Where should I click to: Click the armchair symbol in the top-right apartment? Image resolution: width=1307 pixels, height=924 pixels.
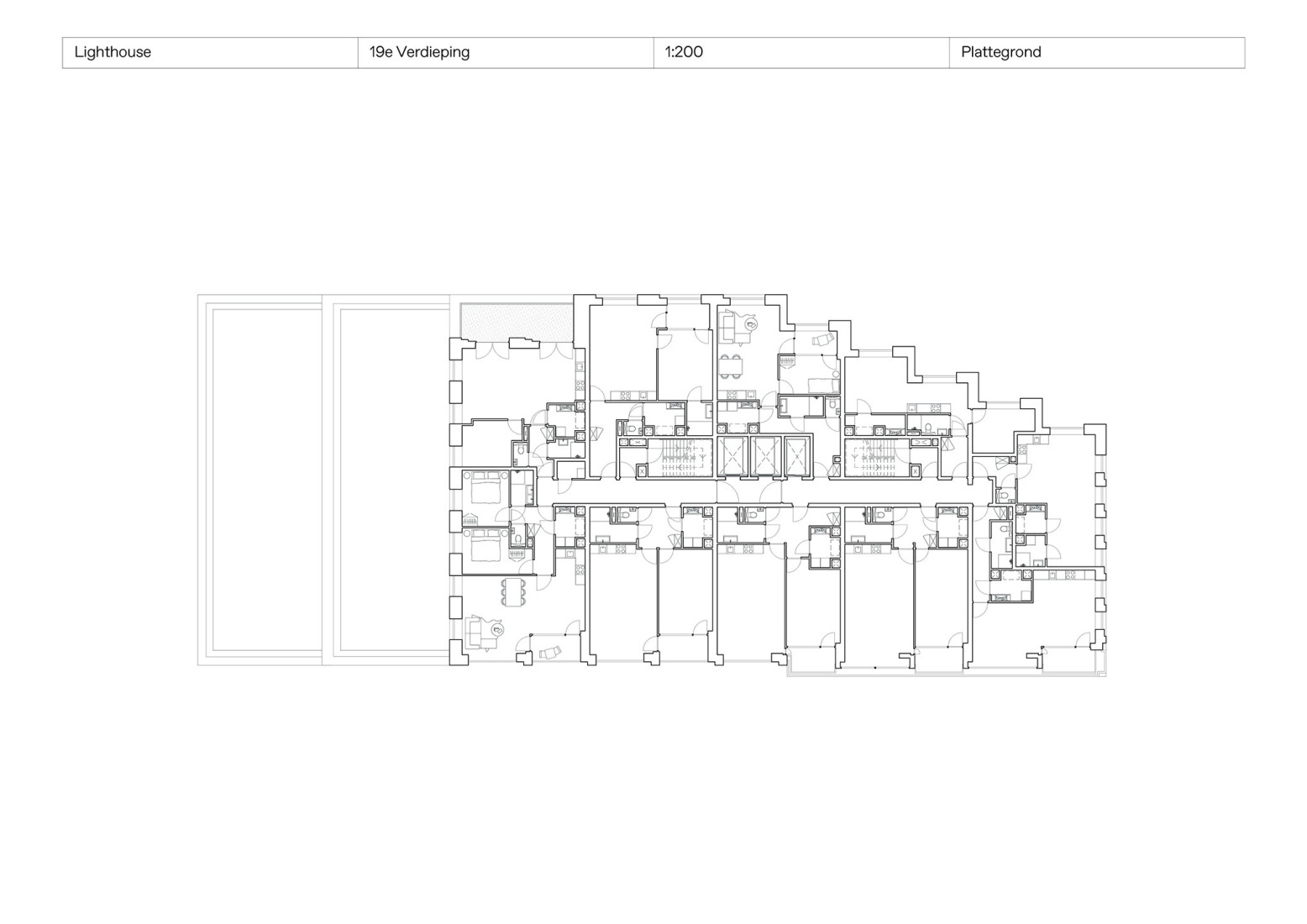821,339
